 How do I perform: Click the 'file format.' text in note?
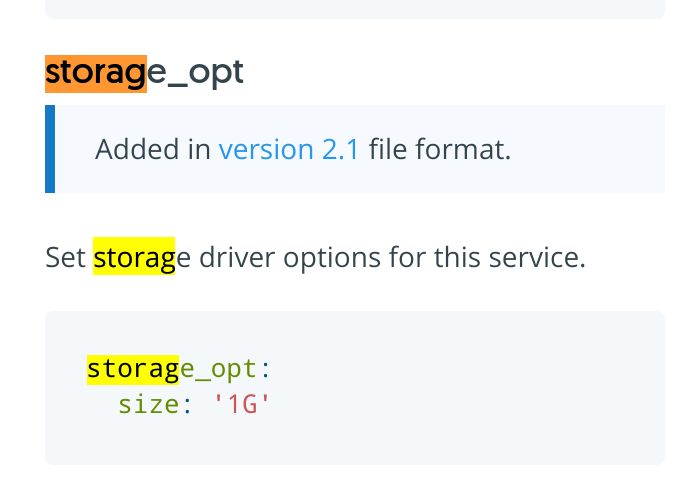[440, 149]
